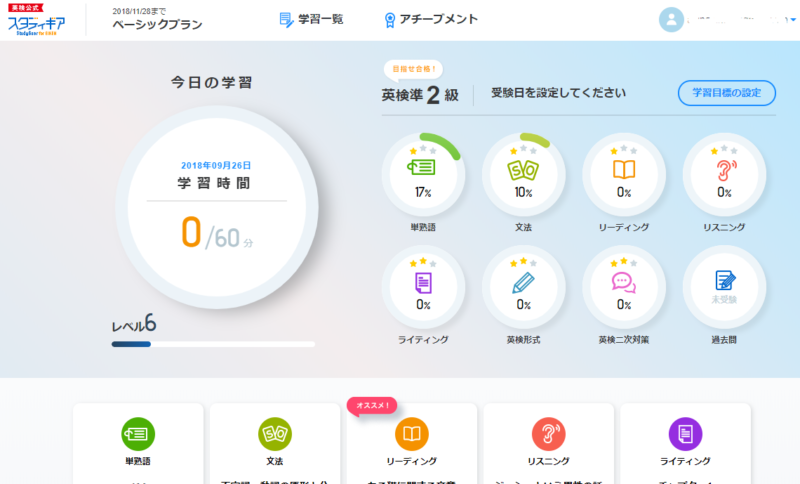Click the アチーブメント medal icon
The height and width of the screenshot is (484, 800).
[x=390, y=20]
